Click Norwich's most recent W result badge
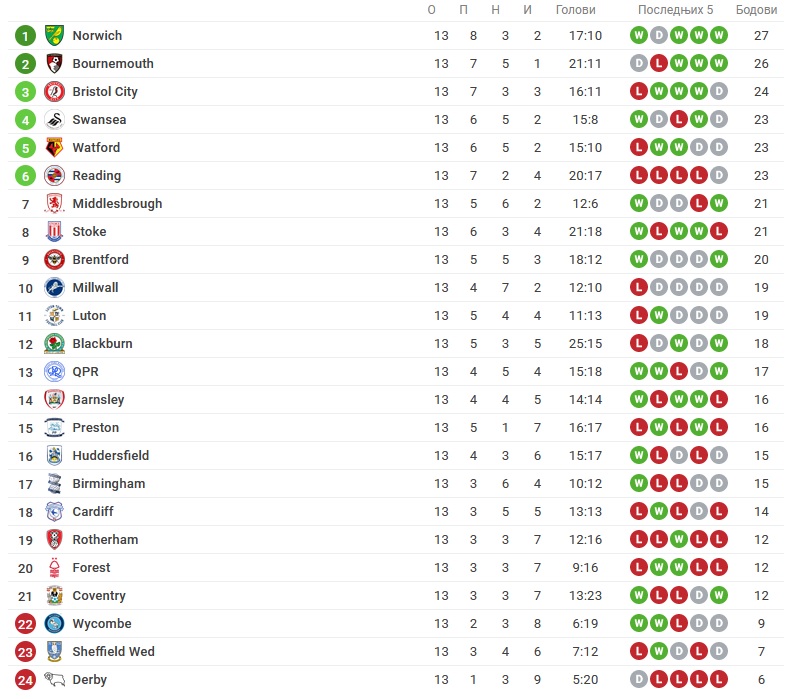791x699 pixels. pos(719,35)
